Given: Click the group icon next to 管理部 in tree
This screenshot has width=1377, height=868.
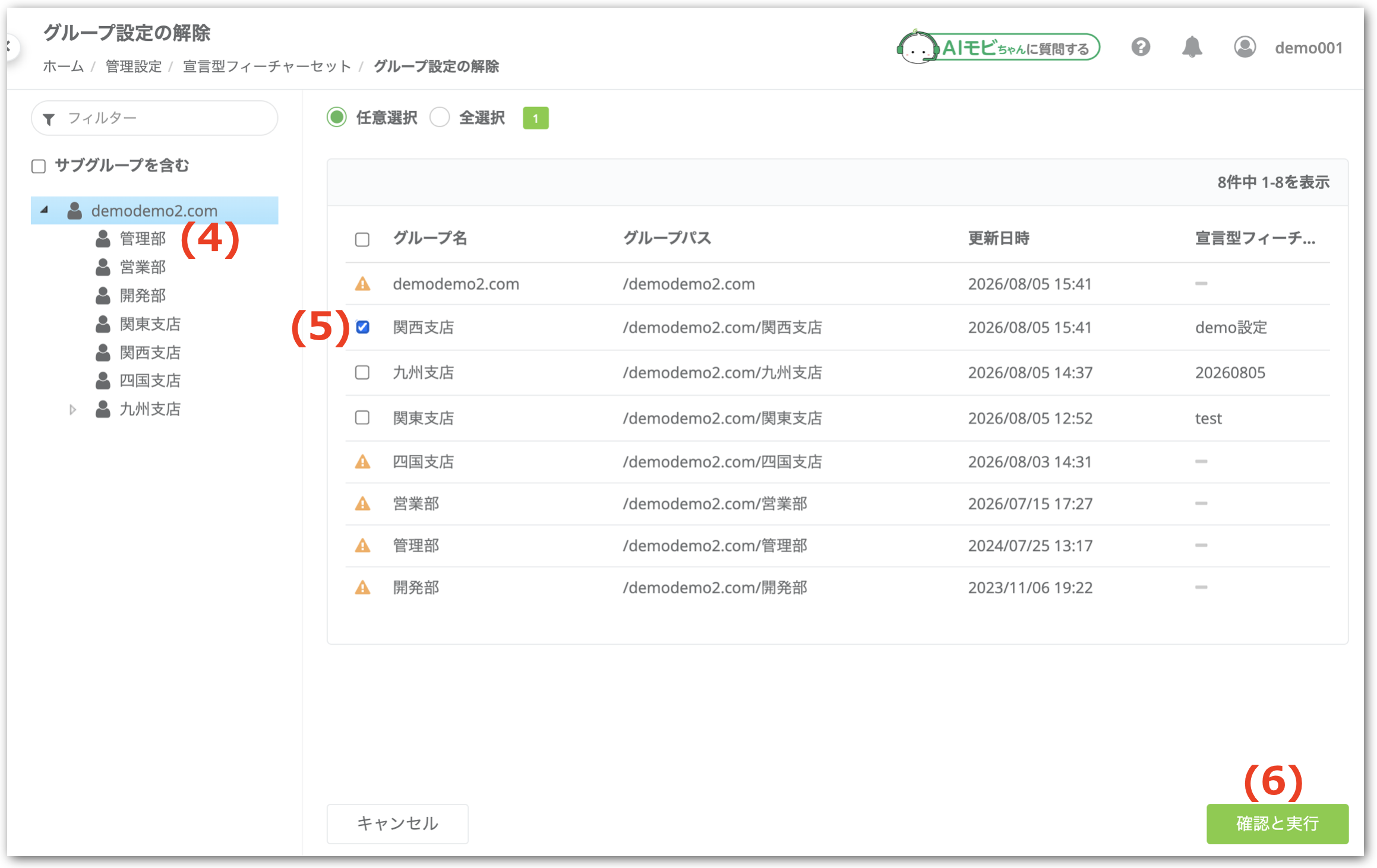Looking at the screenshot, I should coord(103,239).
